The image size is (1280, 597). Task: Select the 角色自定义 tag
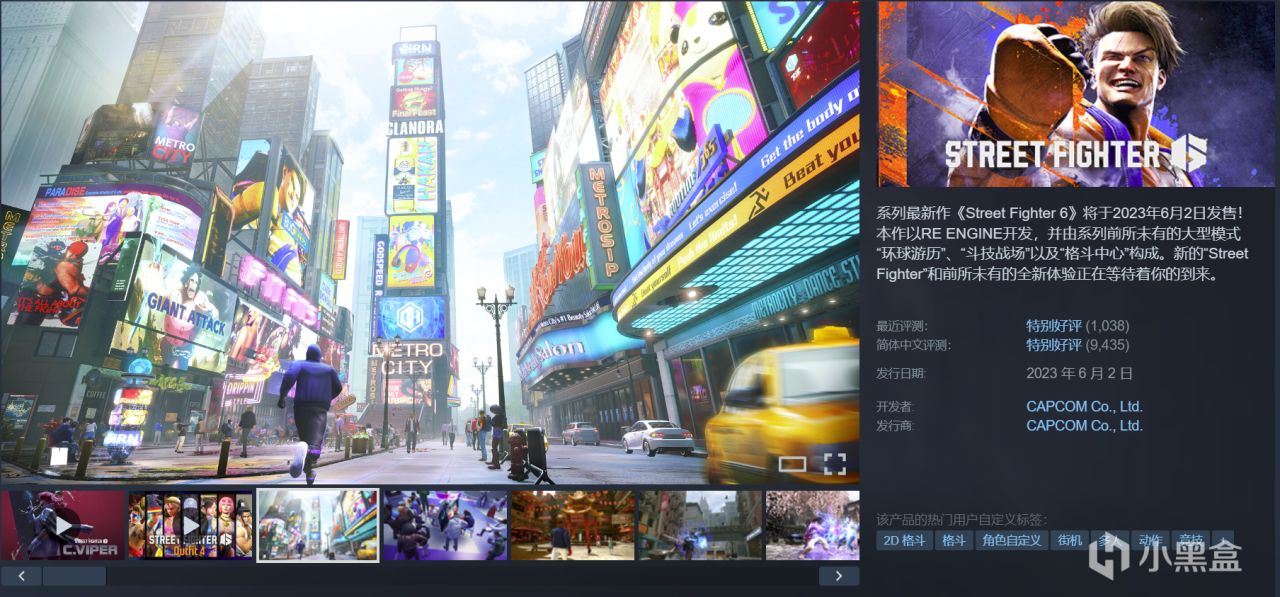(1012, 541)
